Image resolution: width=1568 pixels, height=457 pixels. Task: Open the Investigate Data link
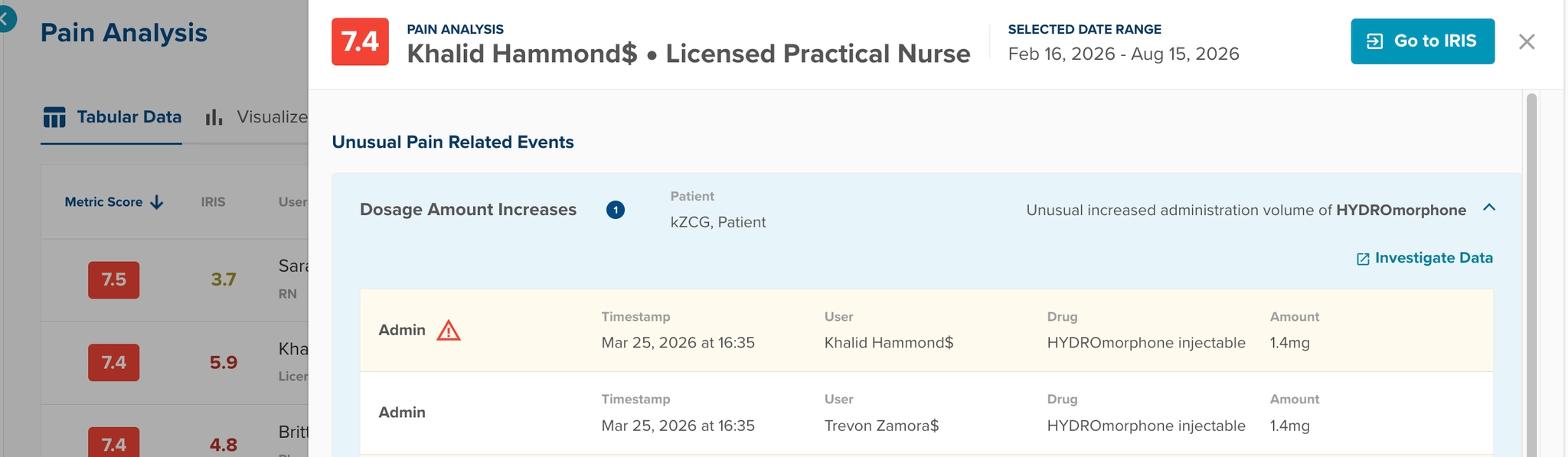tap(1424, 258)
